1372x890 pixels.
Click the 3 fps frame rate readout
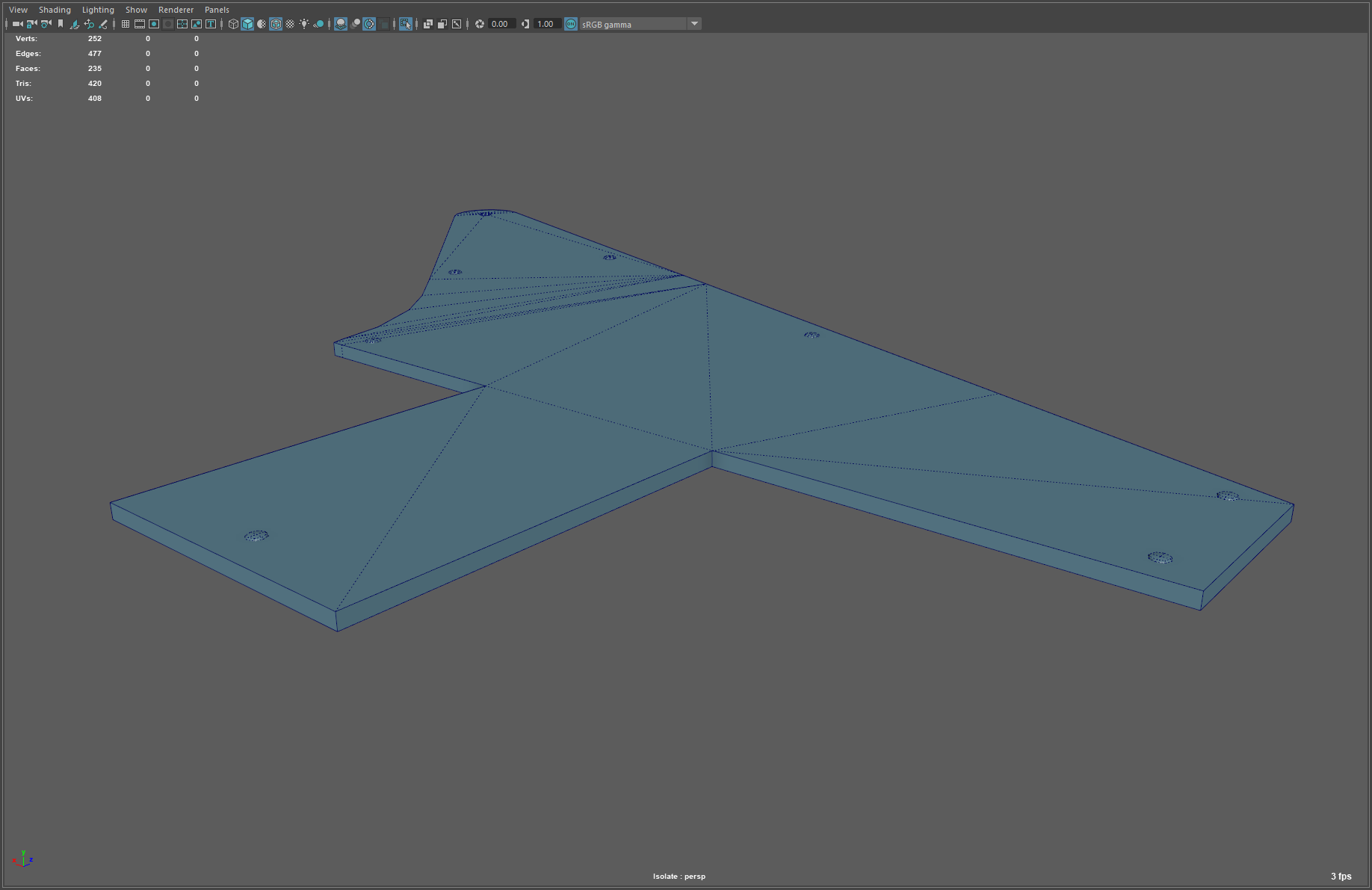point(1341,877)
